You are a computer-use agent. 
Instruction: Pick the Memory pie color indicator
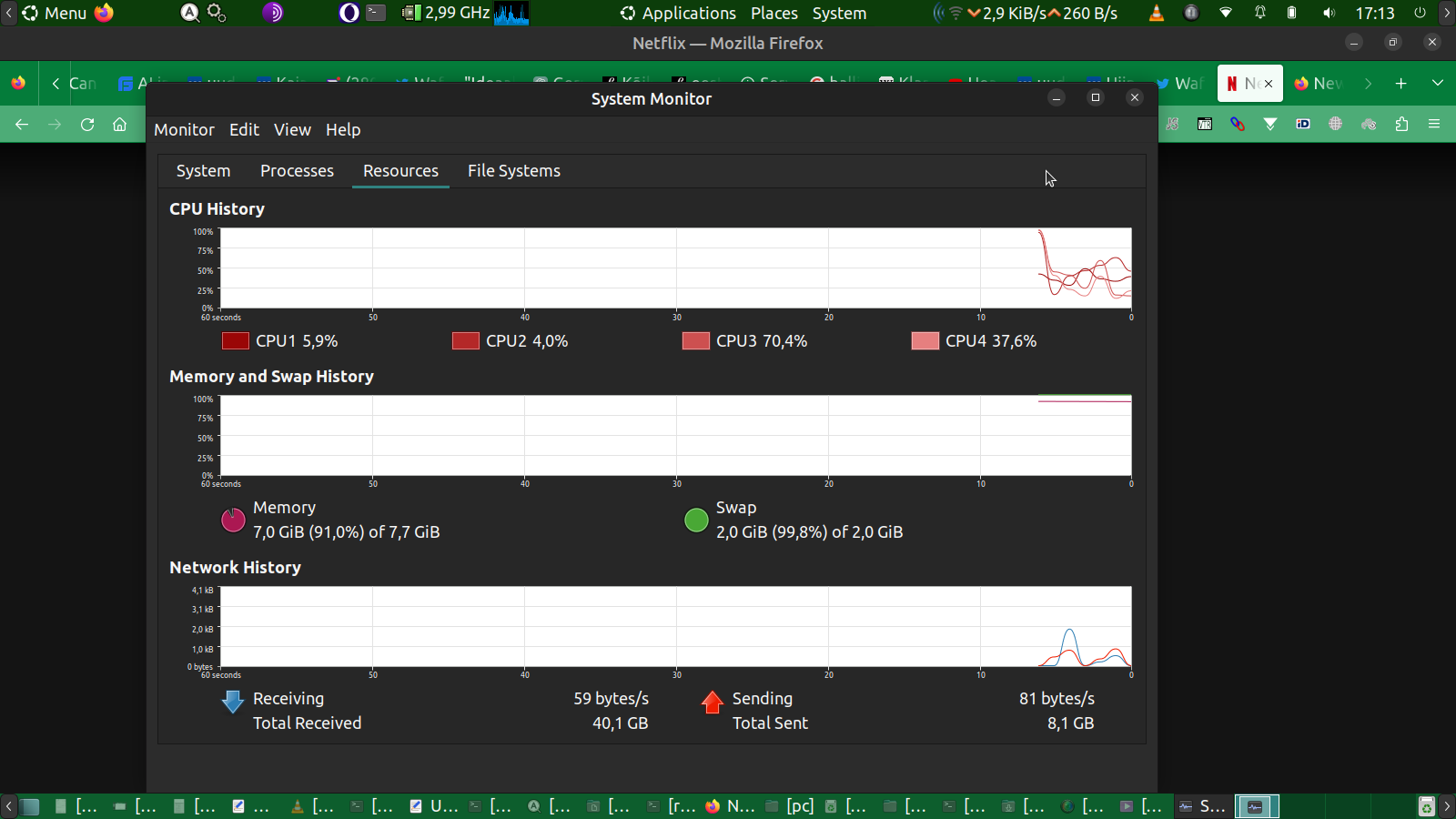(233, 520)
